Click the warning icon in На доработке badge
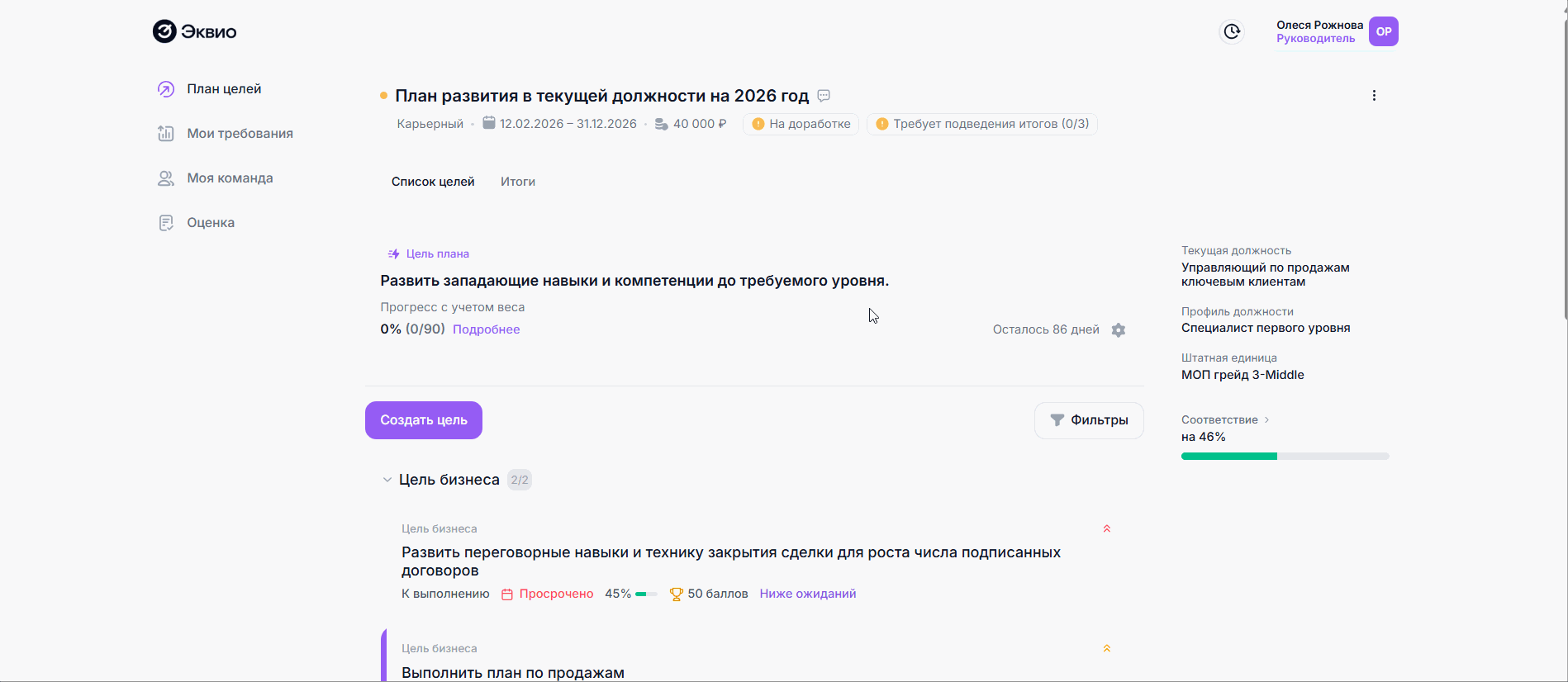This screenshot has height=682, width=1568. (x=758, y=124)
